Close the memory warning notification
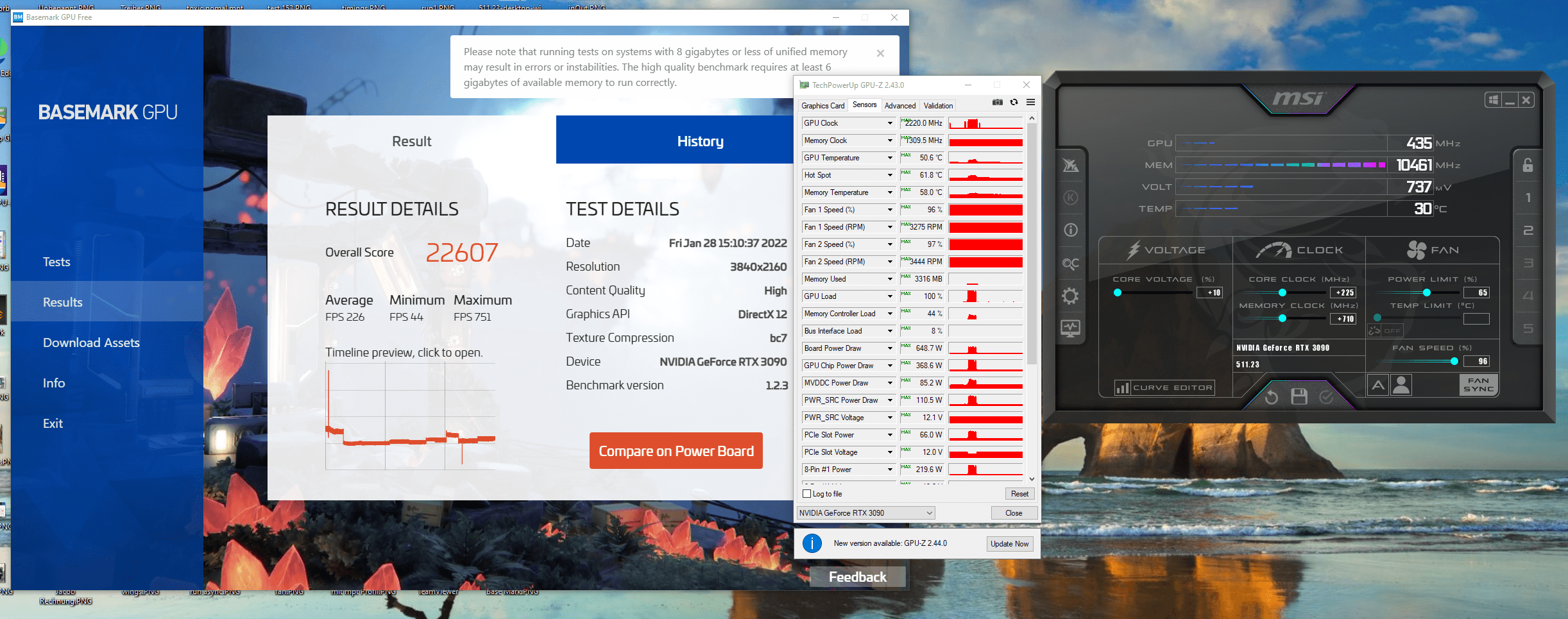 880,53
